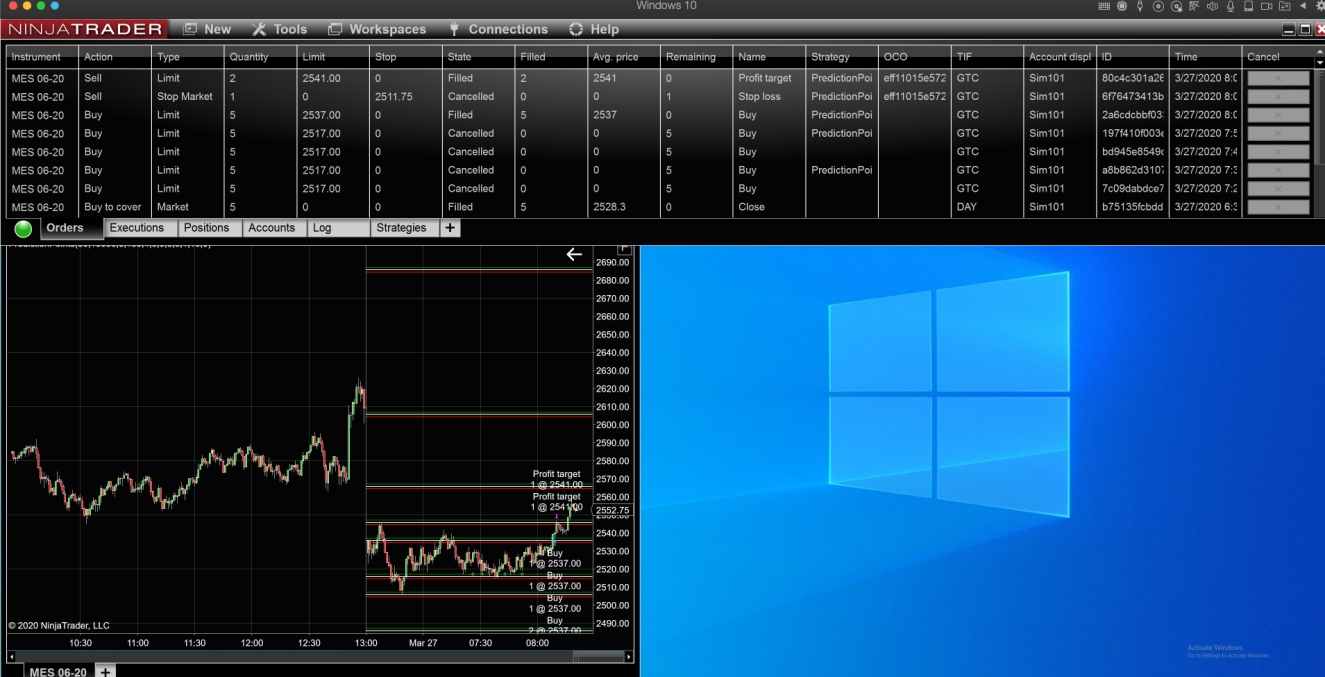Click the first CD/DVD disc icon
1325x677 pixels.
[x=1158, y=6]
